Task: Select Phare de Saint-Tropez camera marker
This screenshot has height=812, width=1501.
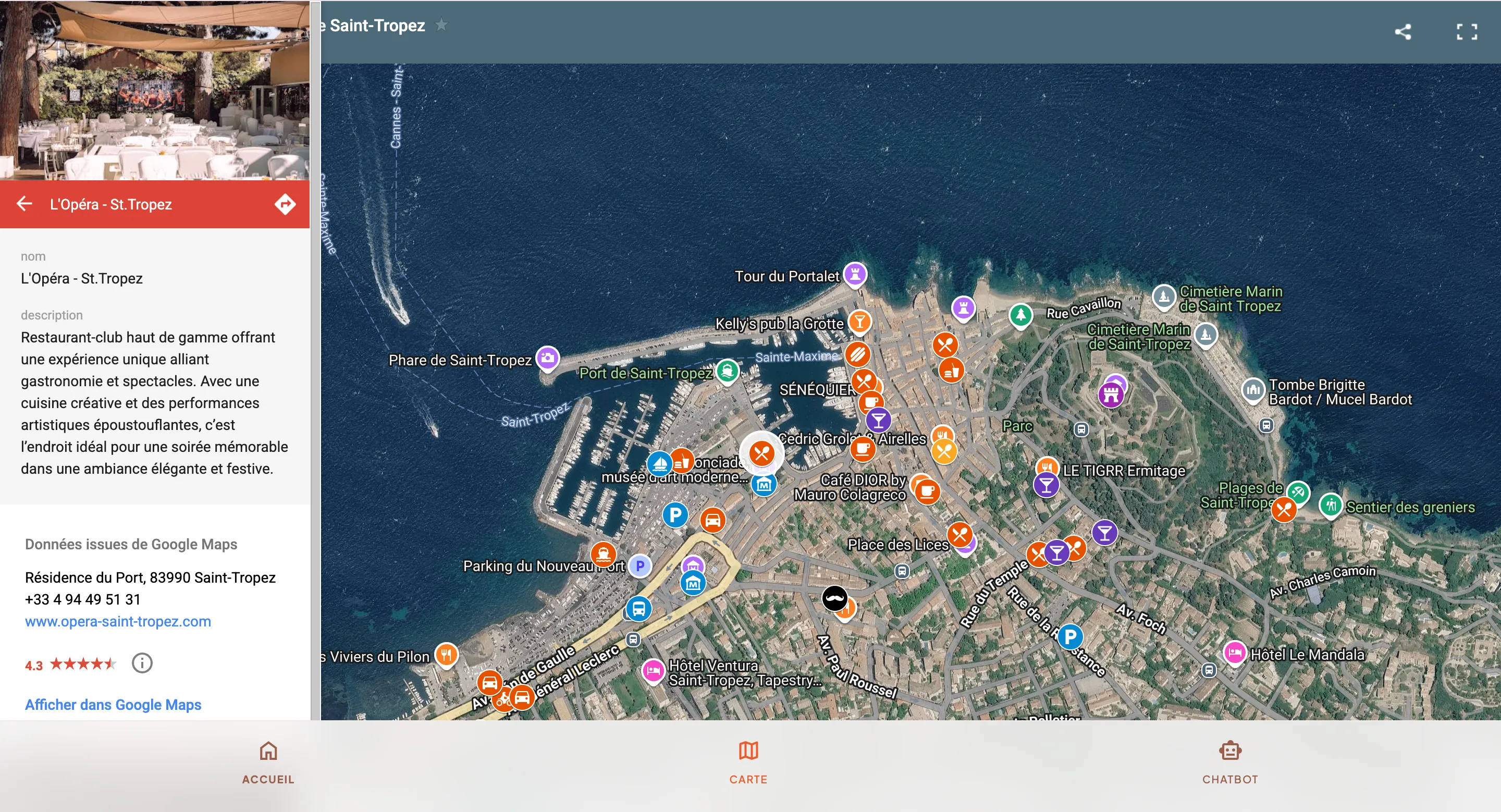Action: 547,358
